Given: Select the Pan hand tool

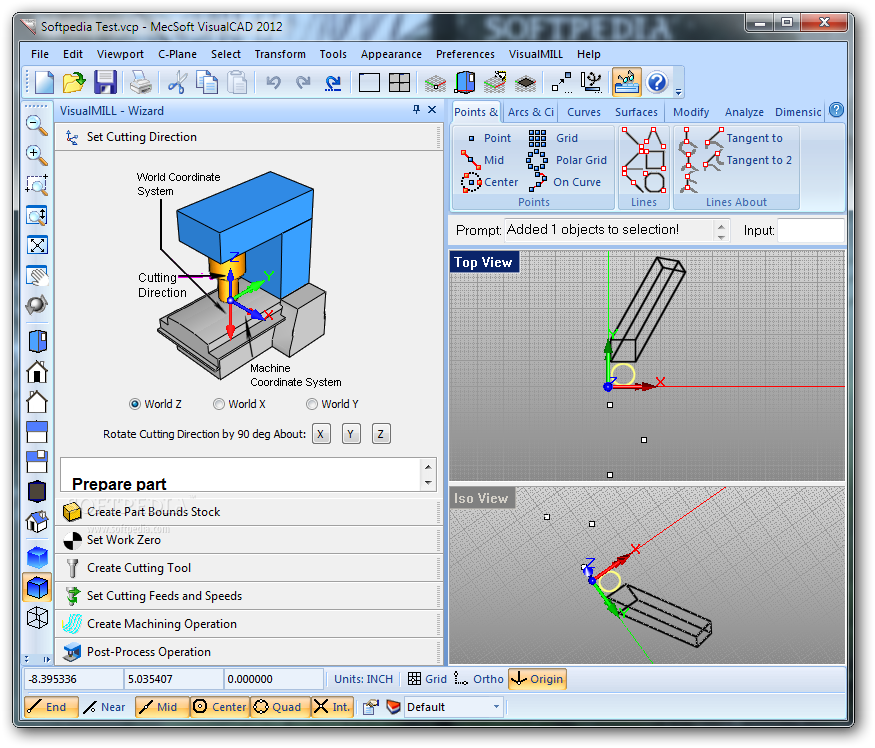Looking at the screenshot, I should [x=37, y=275].
